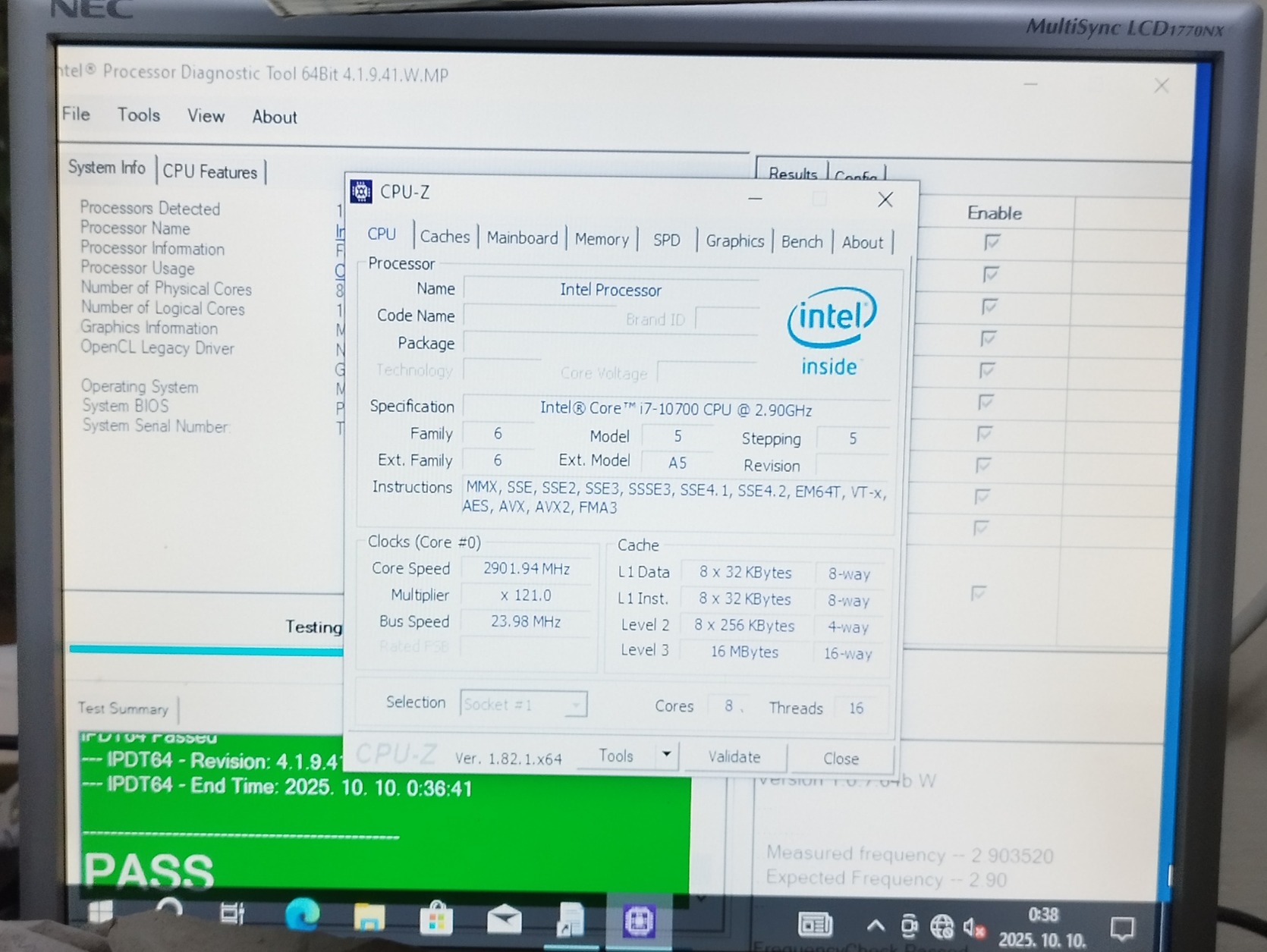Click the Specification field showing i7-10700

pos(676,410)
